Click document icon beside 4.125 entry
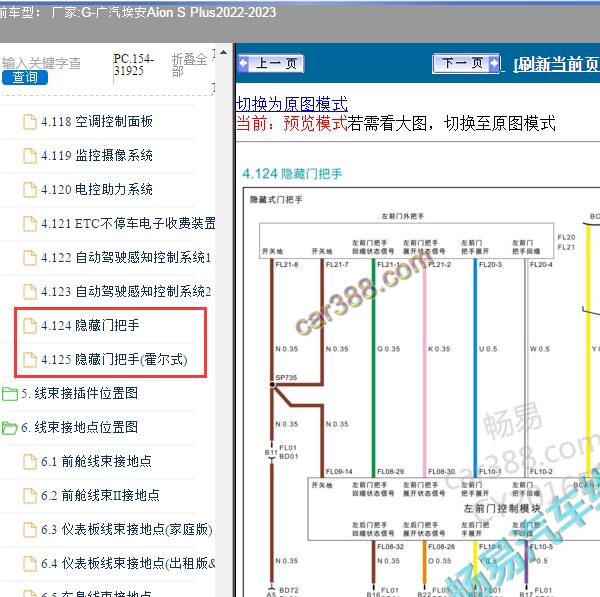Screen dimensions: 600x597 (30, 360)
